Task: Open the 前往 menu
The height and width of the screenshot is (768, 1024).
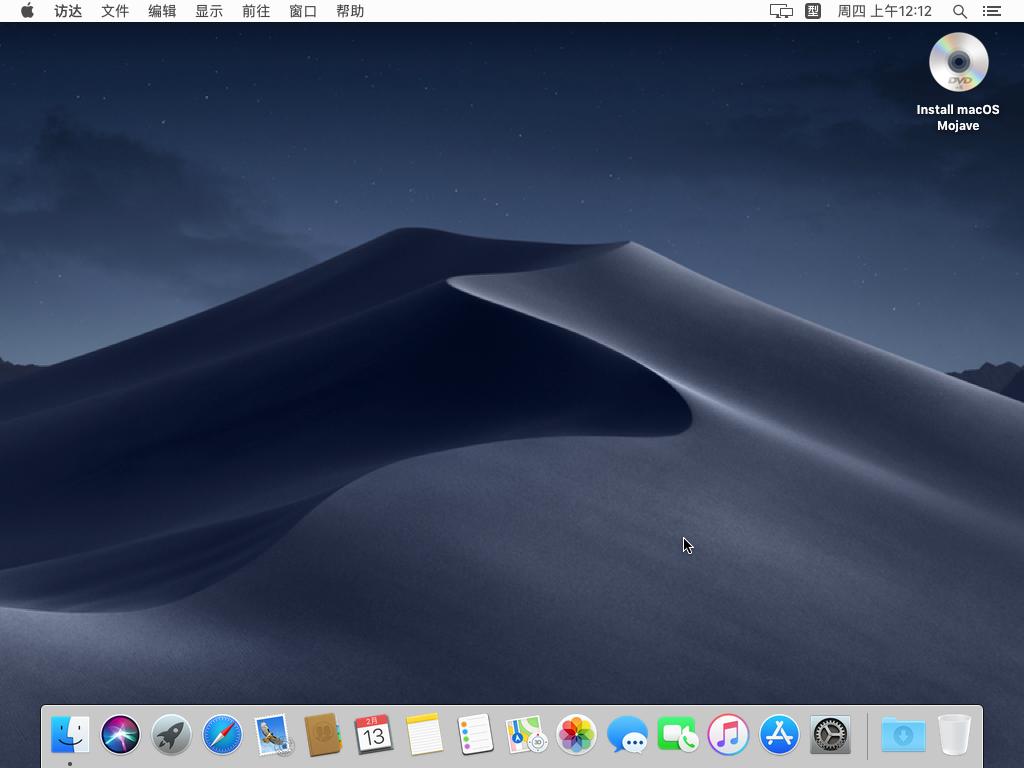Action: (255, 11)
